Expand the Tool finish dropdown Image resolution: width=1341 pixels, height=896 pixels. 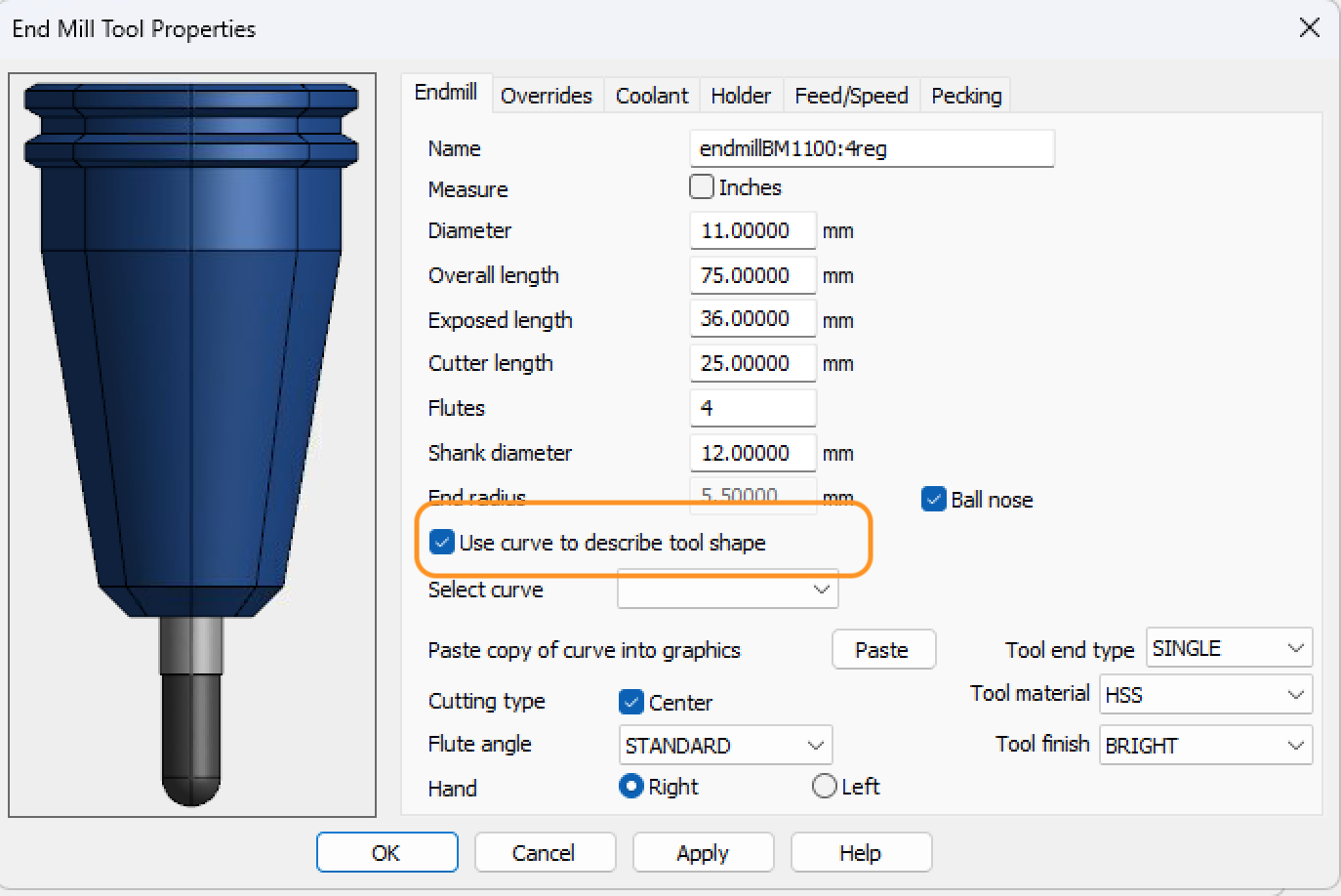click(1296, 745)
